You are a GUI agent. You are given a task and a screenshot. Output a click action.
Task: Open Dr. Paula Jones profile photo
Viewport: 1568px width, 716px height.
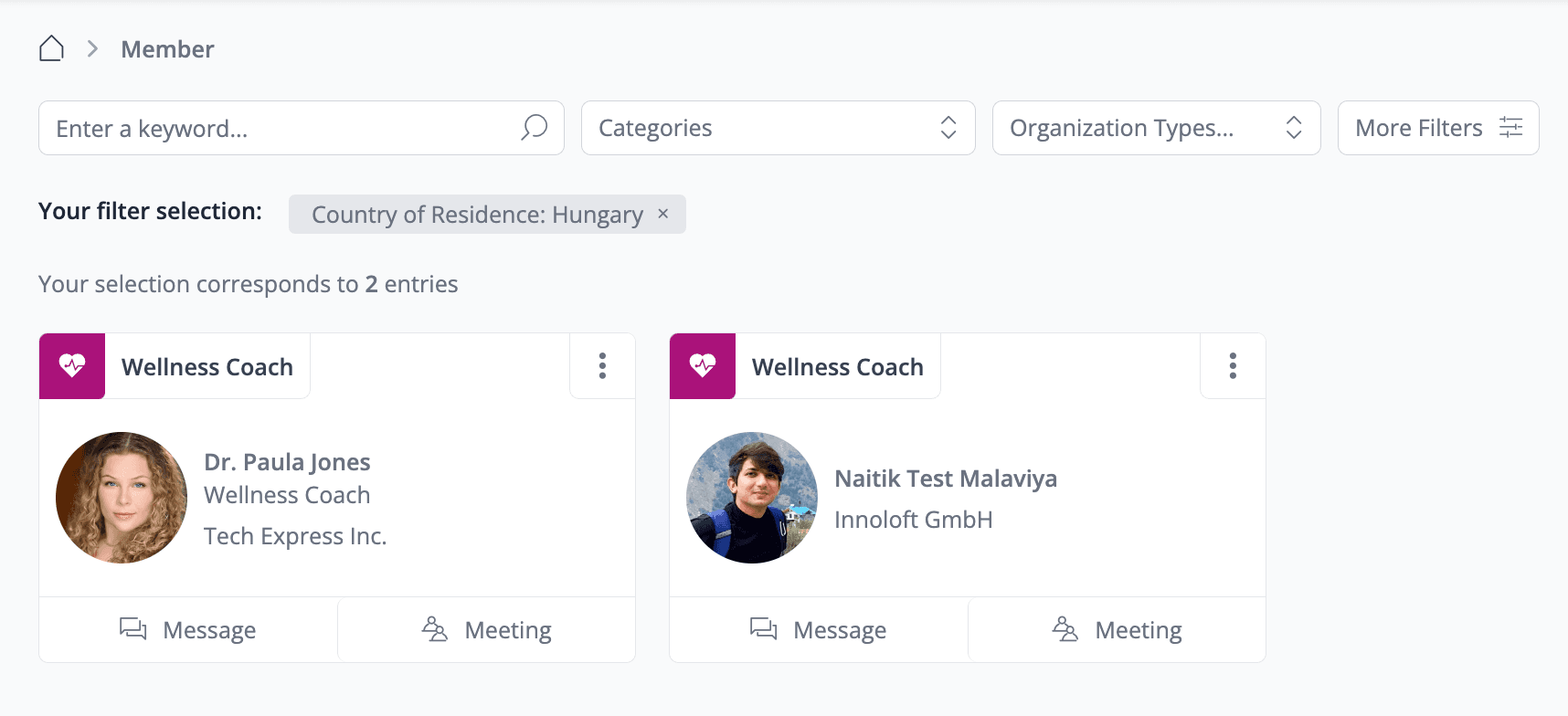click(122, 498)
